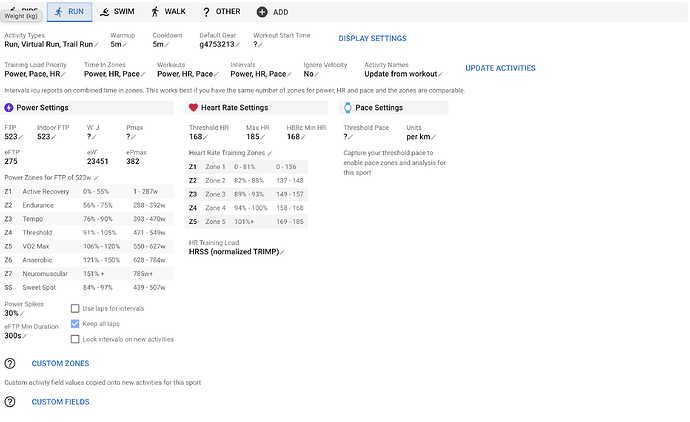Click the ePmax value 382
The width and height of the screenshot is (690, 422).
(x=133, y=161)
